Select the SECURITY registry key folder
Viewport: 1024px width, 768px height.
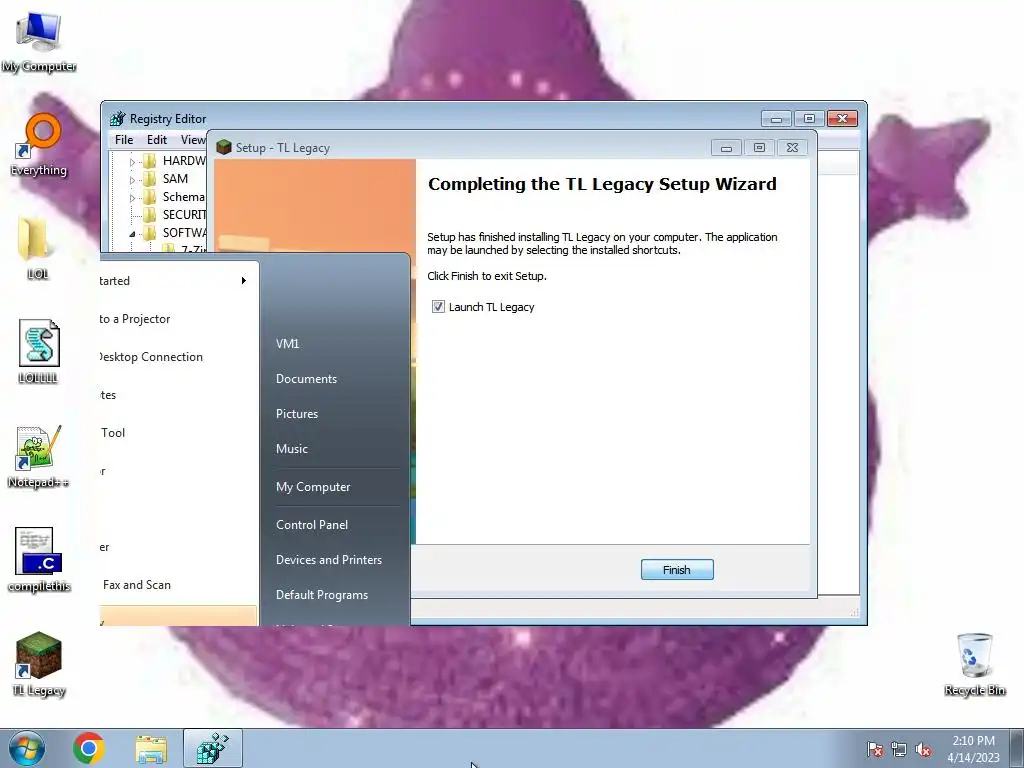coord(174,215)
